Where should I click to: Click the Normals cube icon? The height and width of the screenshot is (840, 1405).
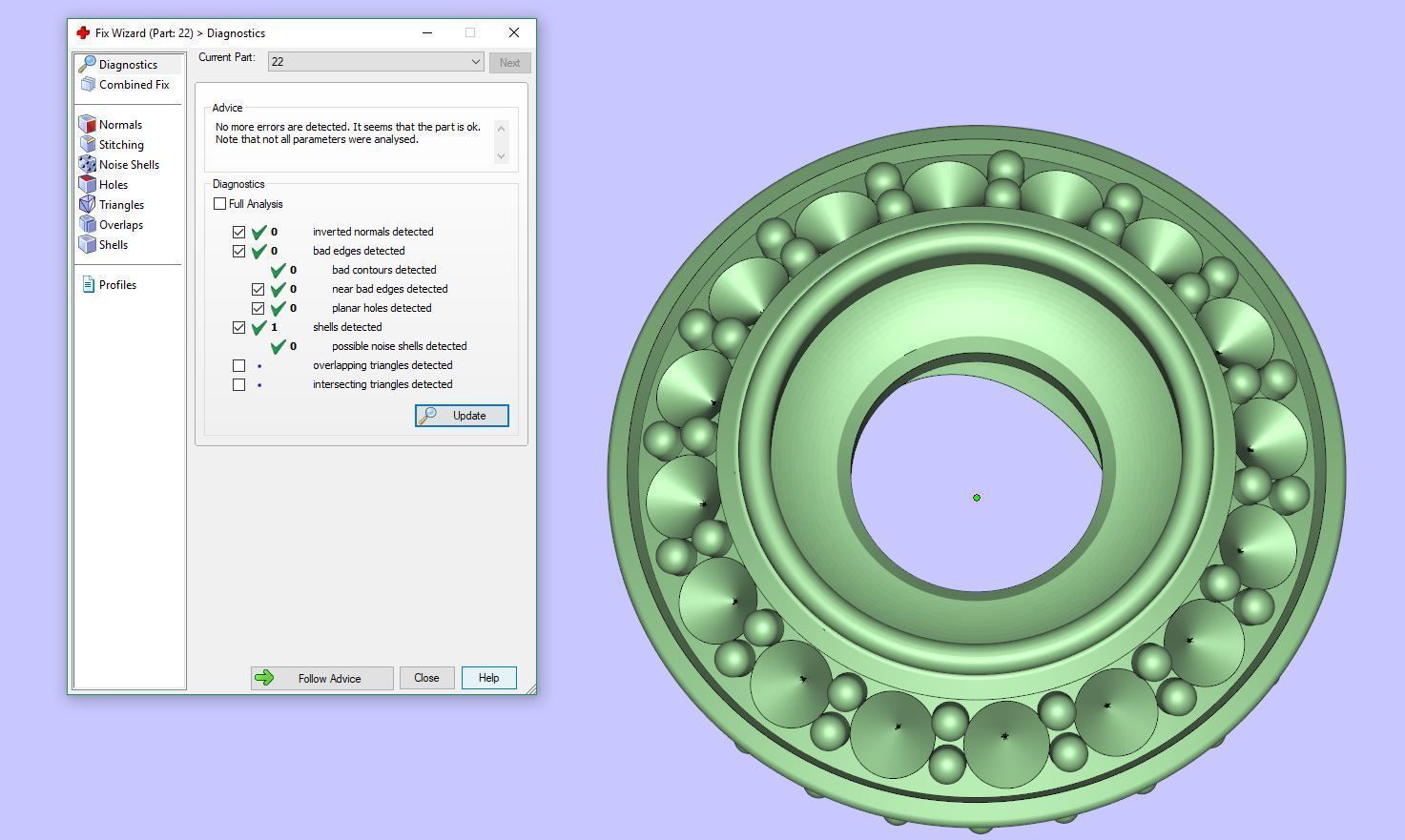pyautogui.click(x=88, y=124)
